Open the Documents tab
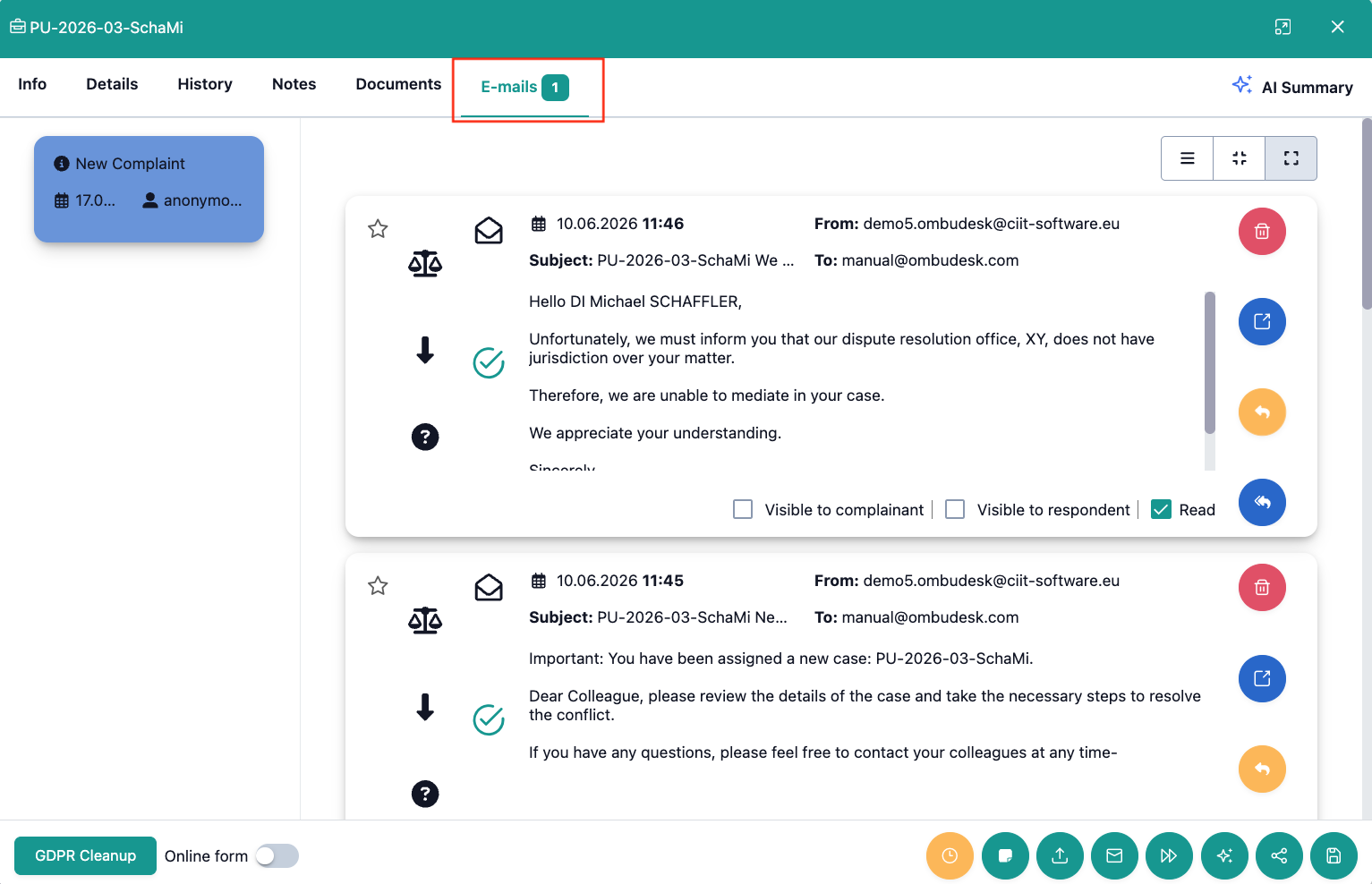Image resolution: width=1372 pixels, height=884 pixels. pyautogui.click(x=398, y=84)
